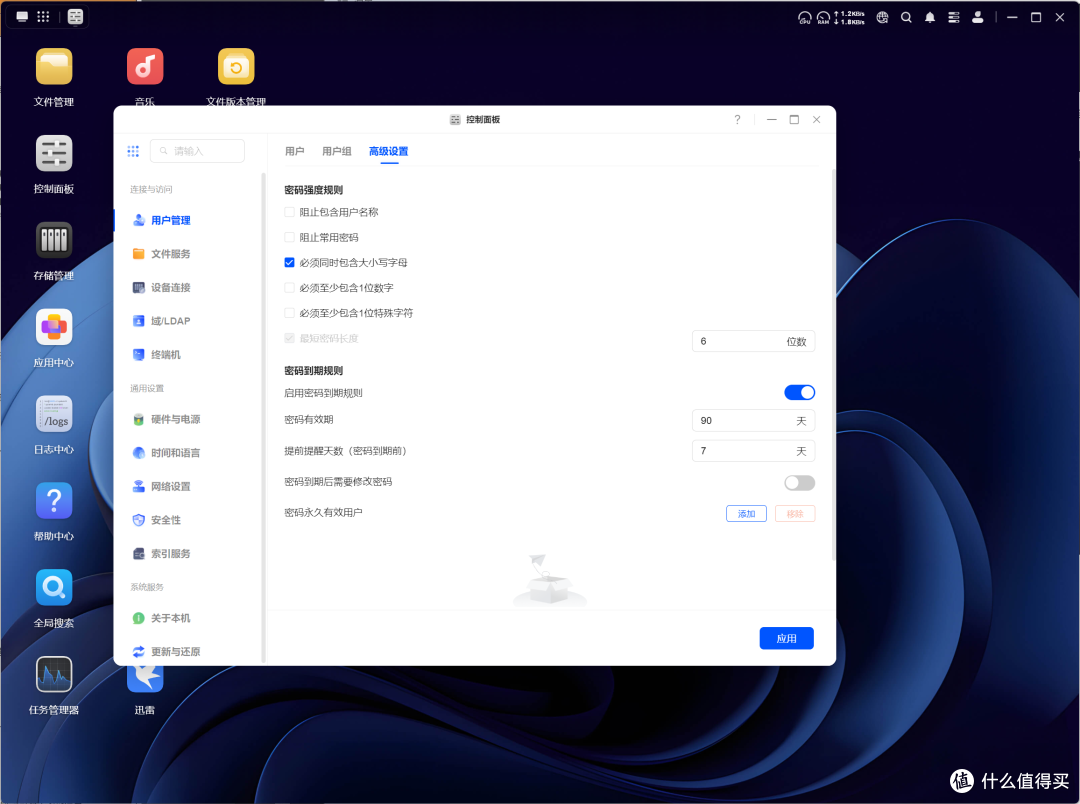The image size is (1080, 804).
Task: Click the grid menu icon beside search field
Action: click(x=133, y=151)
